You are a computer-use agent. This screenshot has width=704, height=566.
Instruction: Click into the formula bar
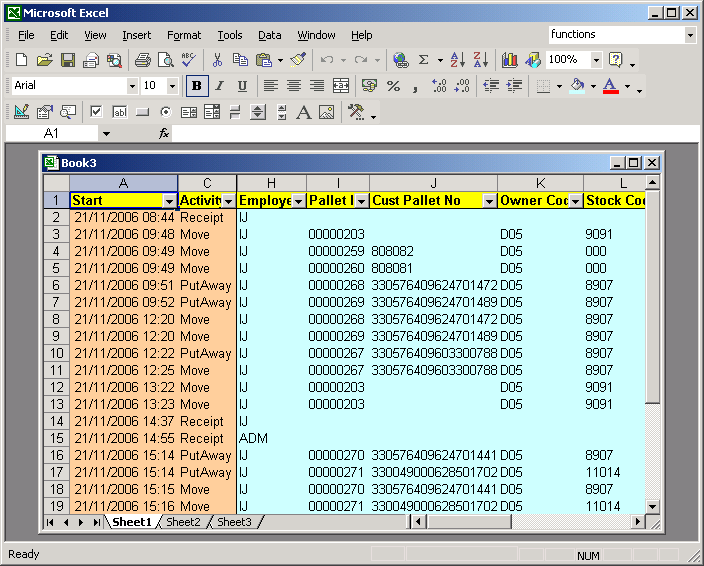pos(435,133)
